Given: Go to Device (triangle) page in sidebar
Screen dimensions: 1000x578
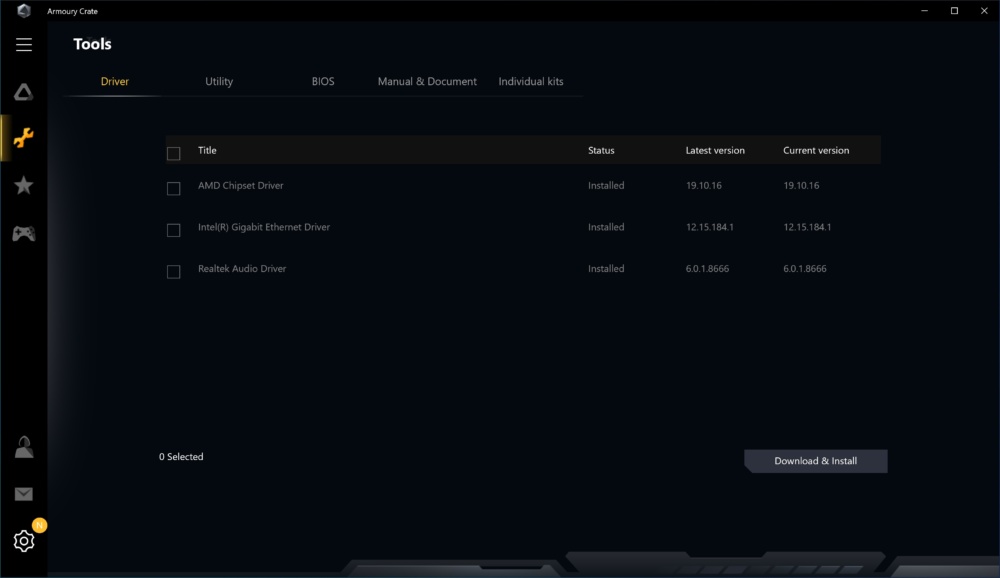Looking at the screenshot, I should [x=24, y=93].
